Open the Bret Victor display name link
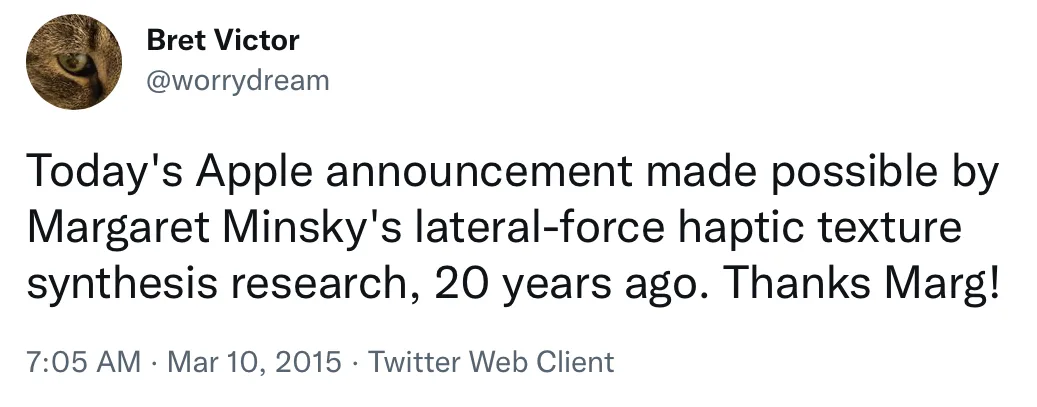 pos(222,41)
